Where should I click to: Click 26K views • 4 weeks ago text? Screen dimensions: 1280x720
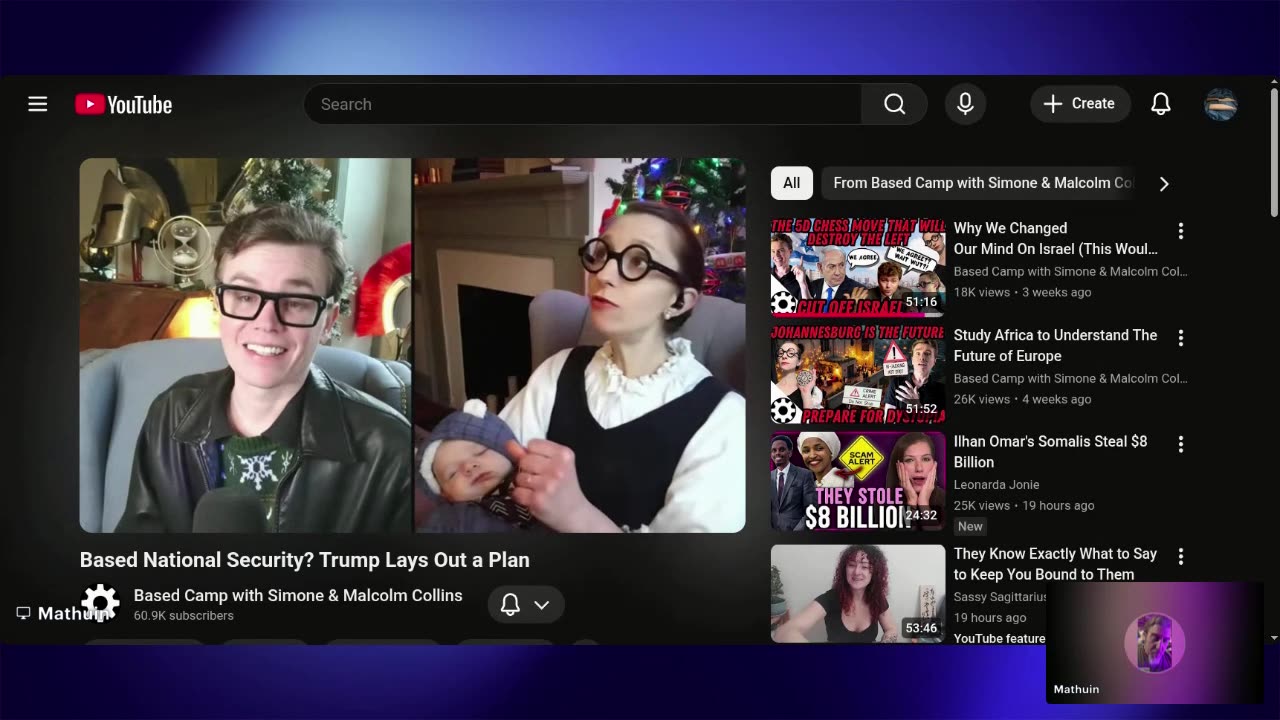(1022, 399)
